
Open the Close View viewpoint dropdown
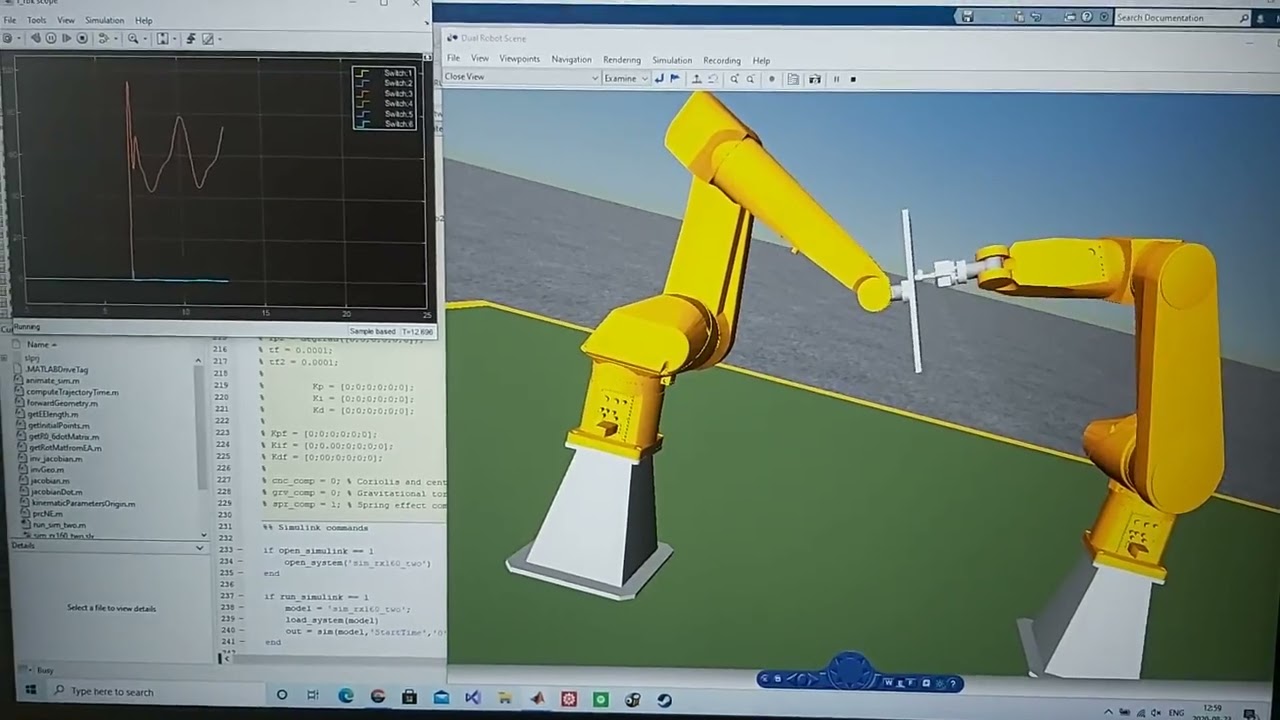521,77
